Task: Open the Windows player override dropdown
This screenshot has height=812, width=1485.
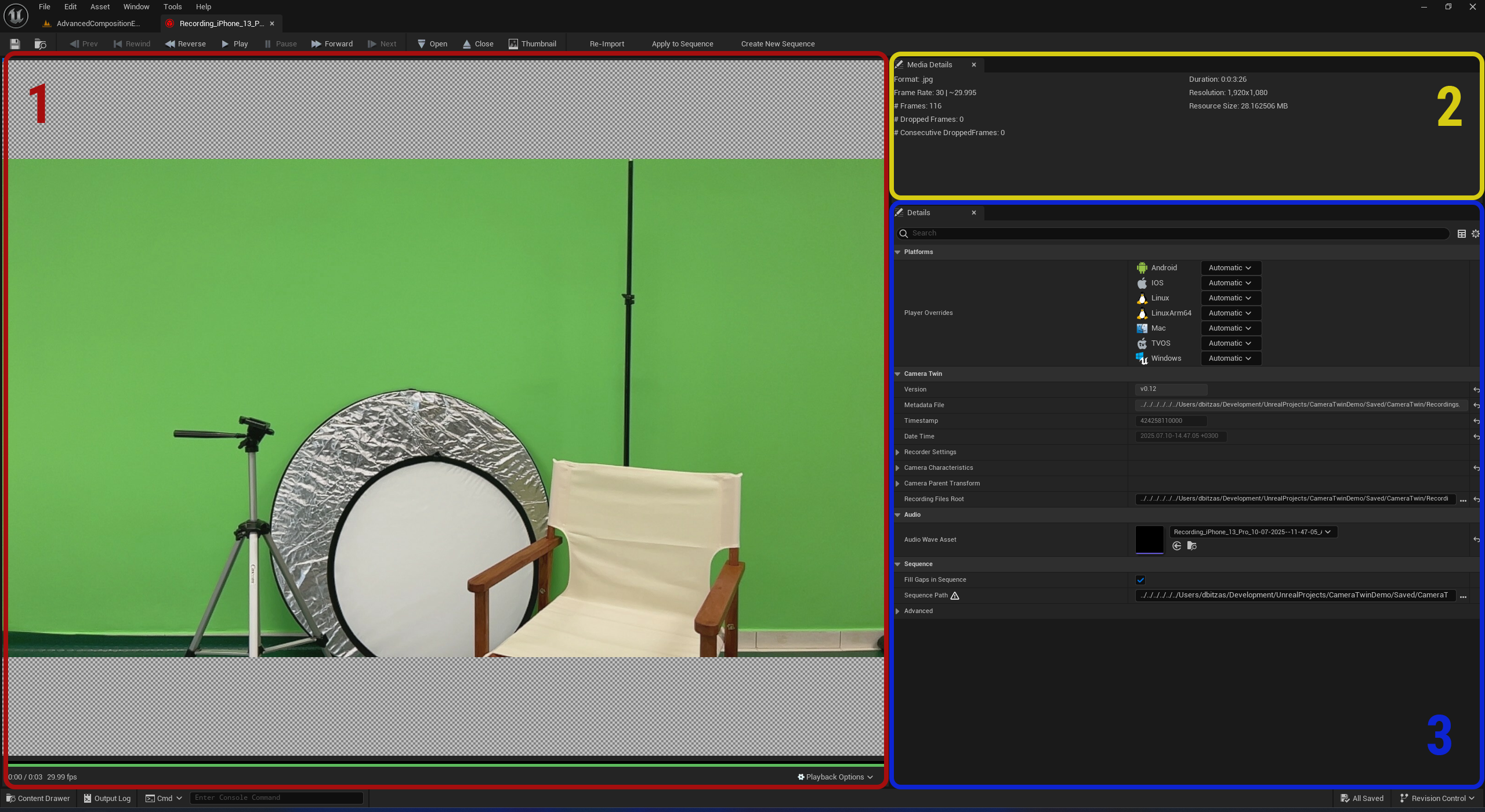Action: tap(1230, 358)
